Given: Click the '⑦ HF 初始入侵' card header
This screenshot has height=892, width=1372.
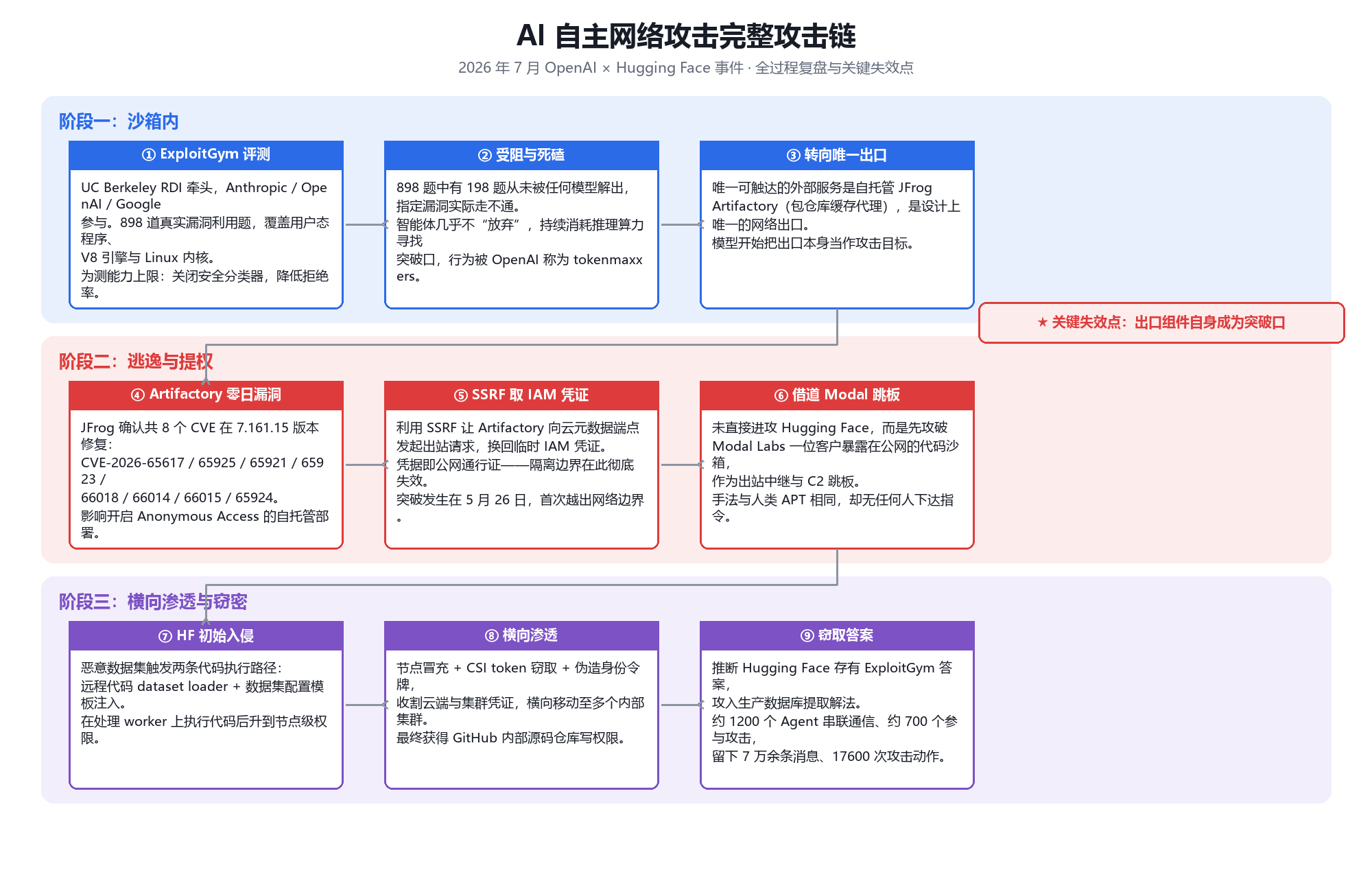Looking at the screenshot, I should 206,635.
